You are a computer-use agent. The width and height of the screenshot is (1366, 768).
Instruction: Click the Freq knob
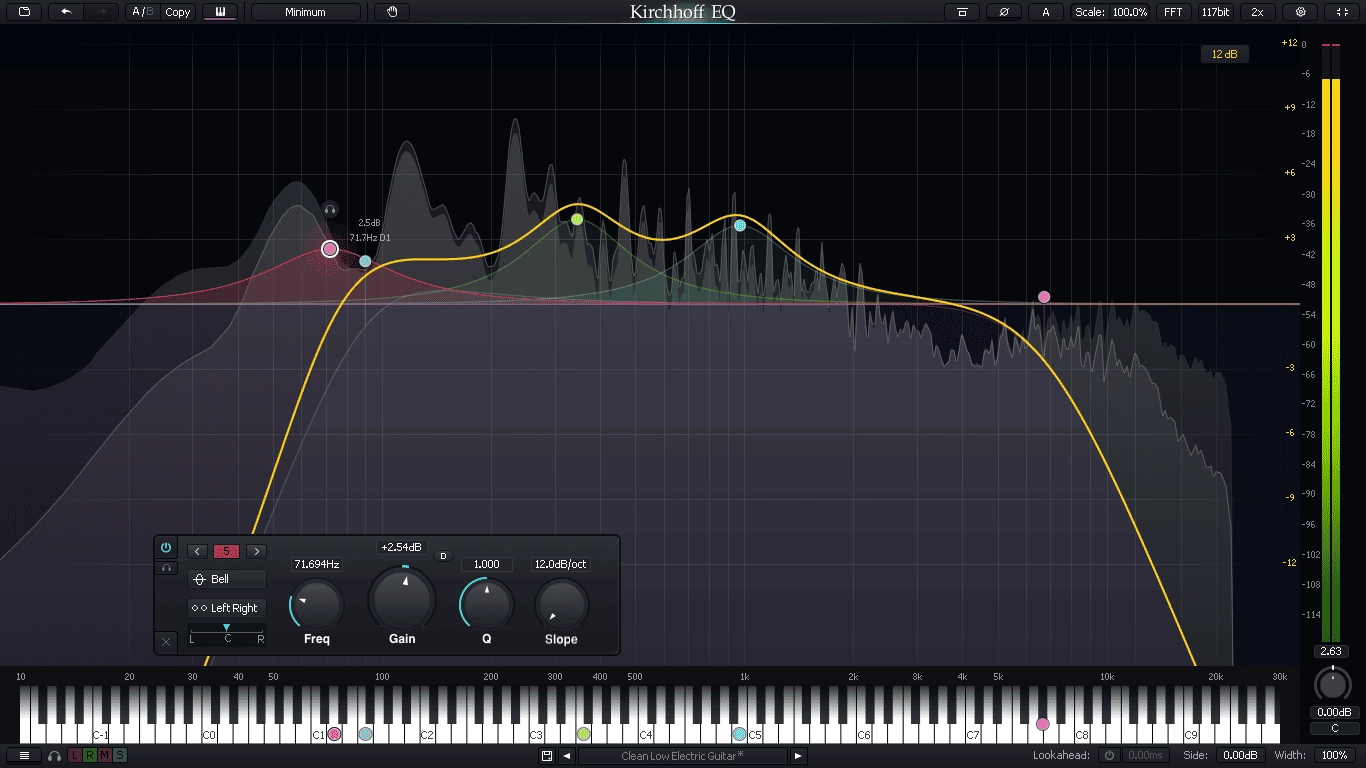317,604
